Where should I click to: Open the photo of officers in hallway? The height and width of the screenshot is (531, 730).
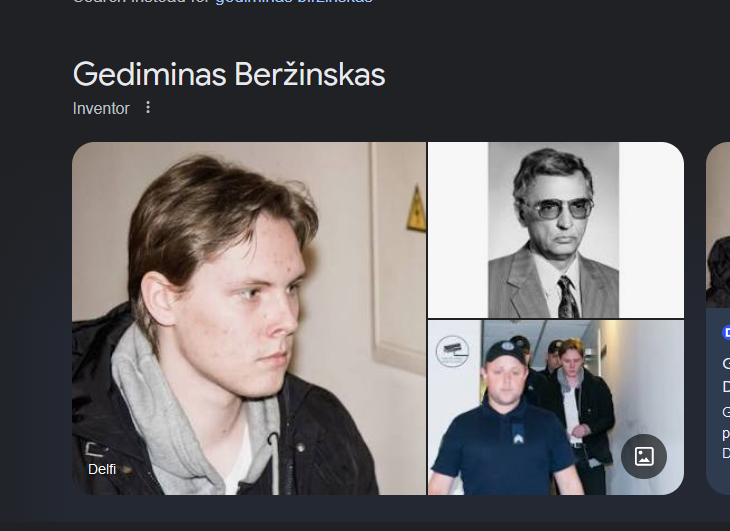pos(556,407)
